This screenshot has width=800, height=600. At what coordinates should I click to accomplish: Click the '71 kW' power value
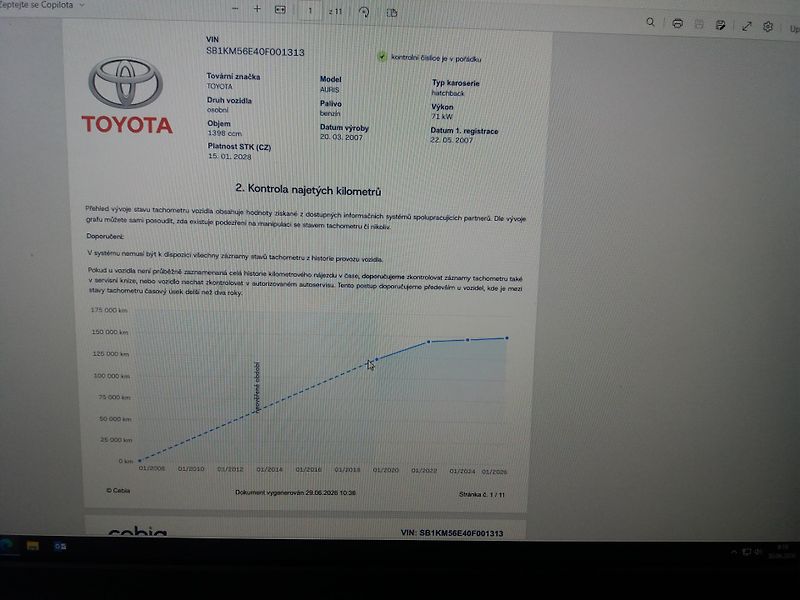[x=442, y=116]
